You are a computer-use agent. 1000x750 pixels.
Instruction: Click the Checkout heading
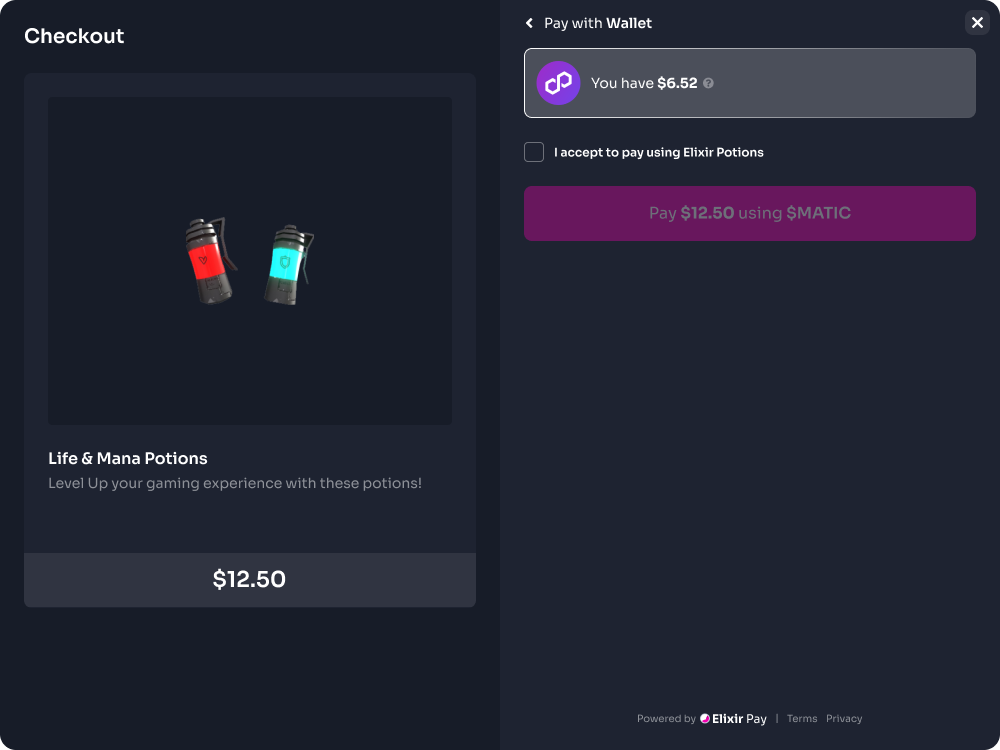74,36
